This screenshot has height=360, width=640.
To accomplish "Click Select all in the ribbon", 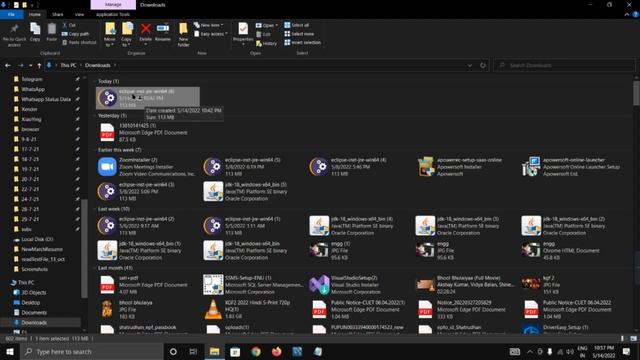I will pyautogui.click(x=297, y=25).
